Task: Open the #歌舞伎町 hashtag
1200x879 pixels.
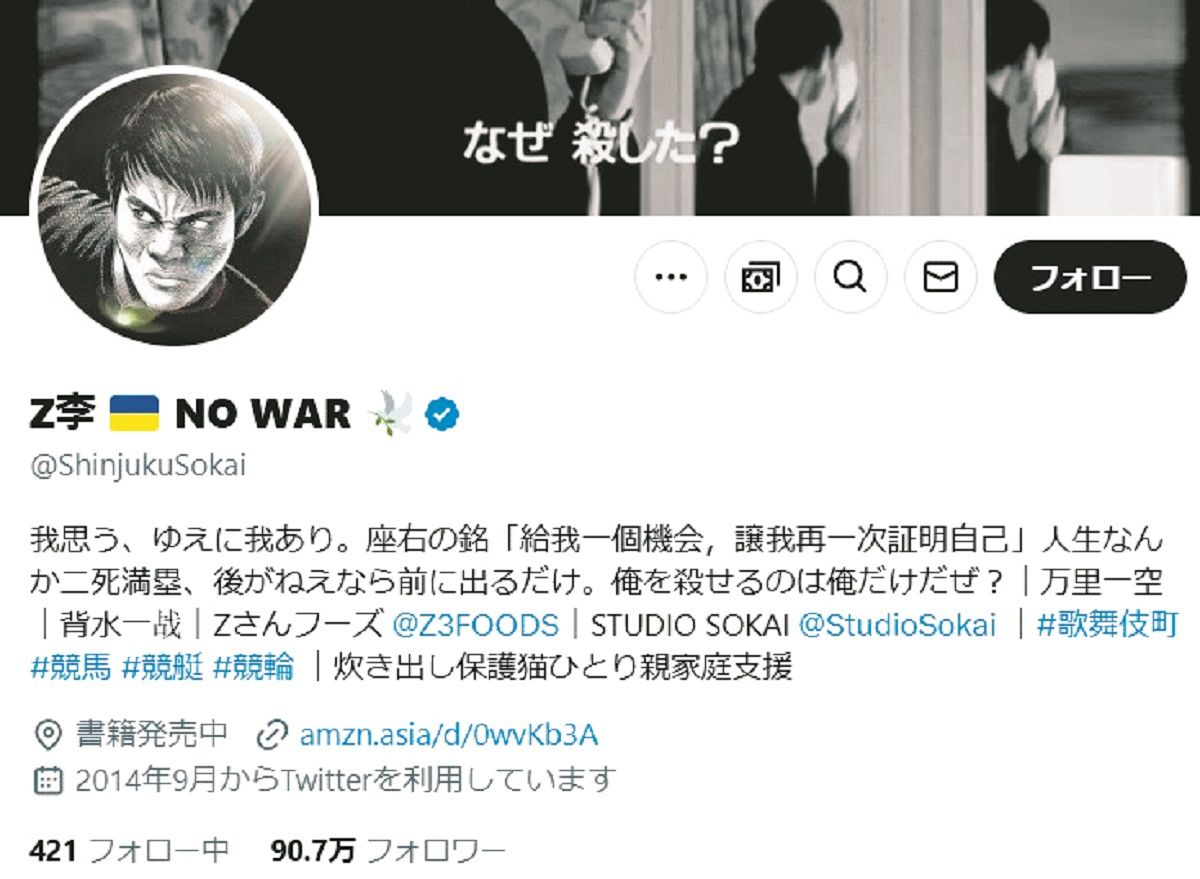Action: tap(1108, 625)
